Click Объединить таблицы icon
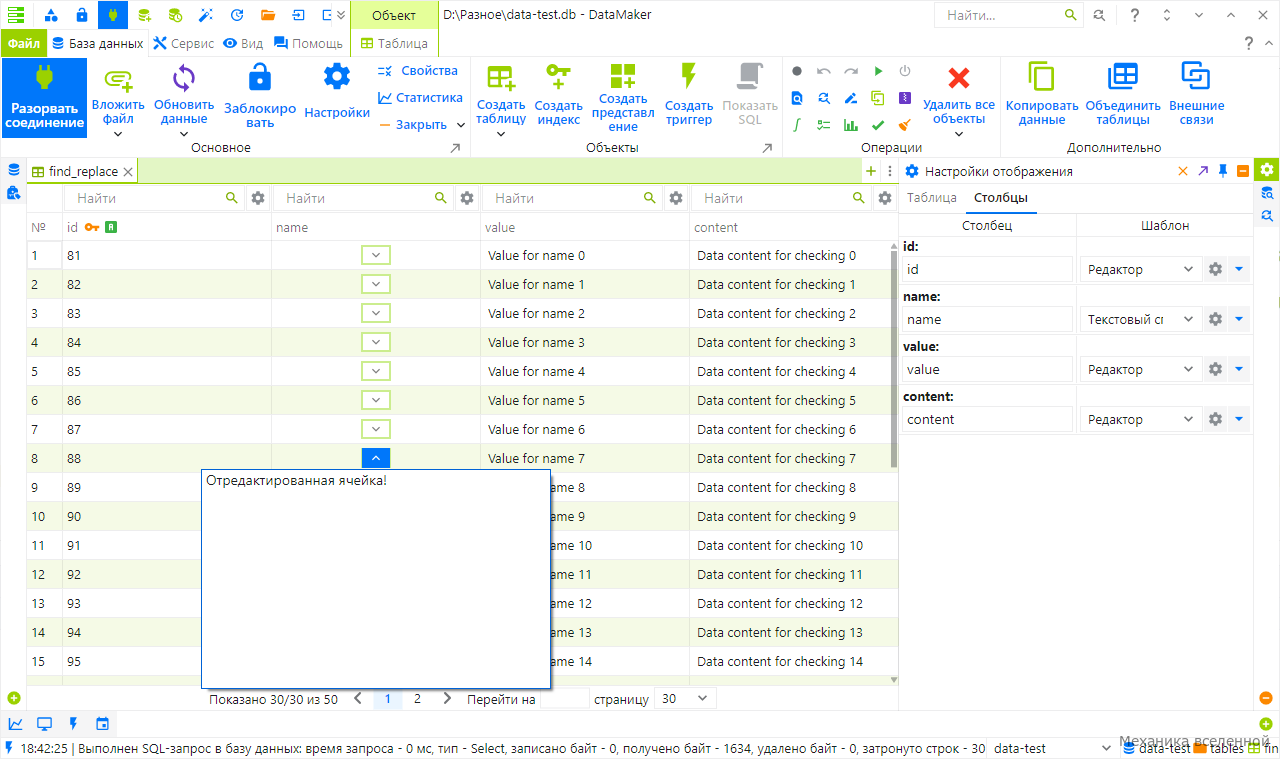 (1123, 78)
